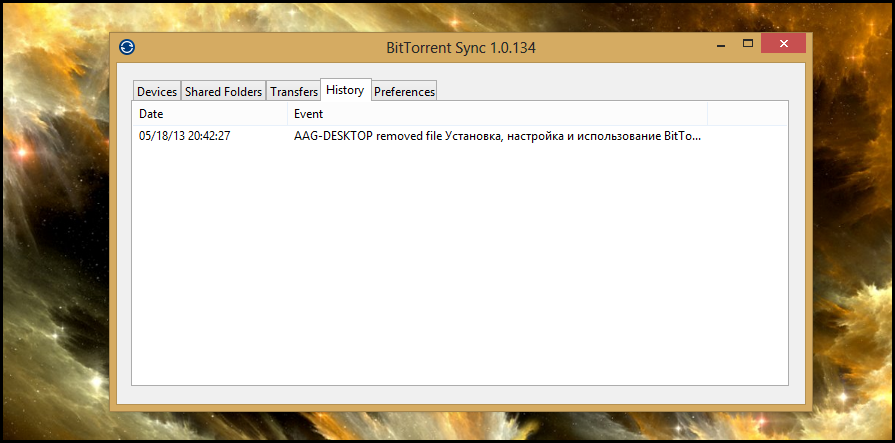Select the 05/18/13 20:42:27 date cell
The height and width of the screenshot is (443, 895).
tap(184, 136)
